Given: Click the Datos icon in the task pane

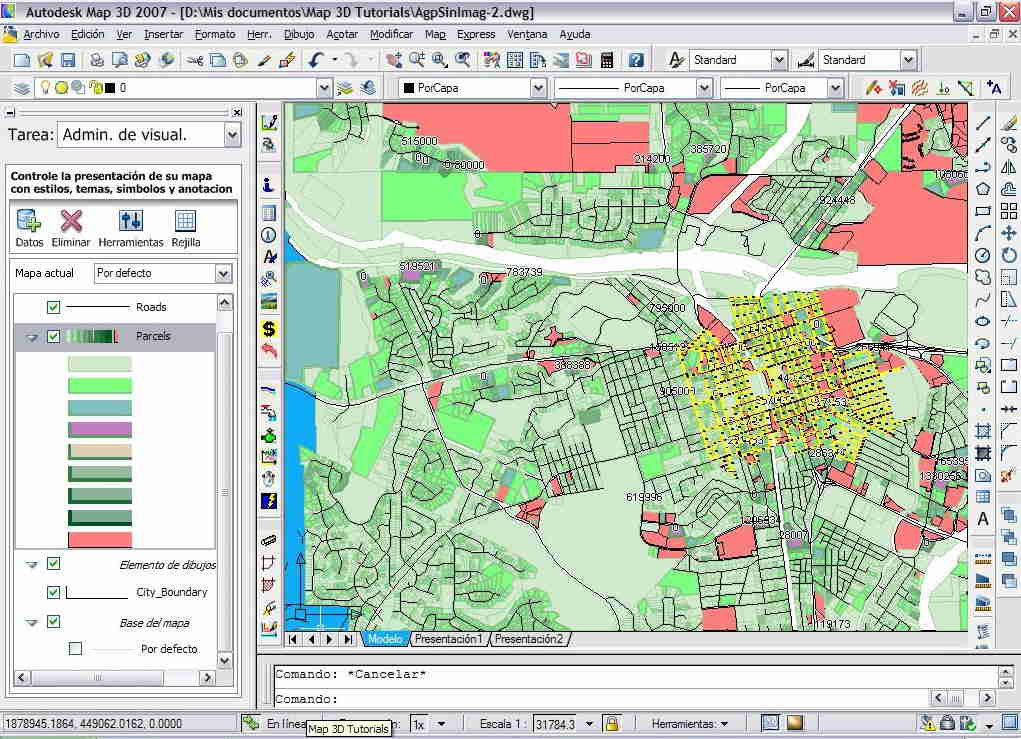Looking at the screenshot, I should [x=29, y=221].
